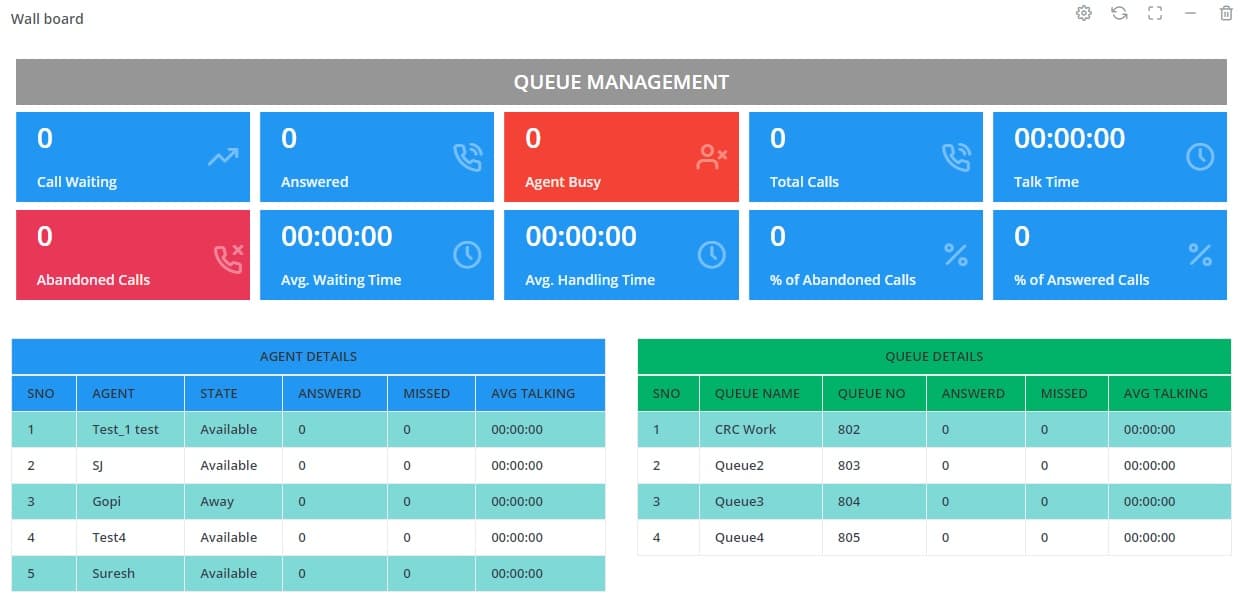Click the ringing phone icon on Answered tile
Viewport: 1242px width, 607px height.
coord(466,156)
